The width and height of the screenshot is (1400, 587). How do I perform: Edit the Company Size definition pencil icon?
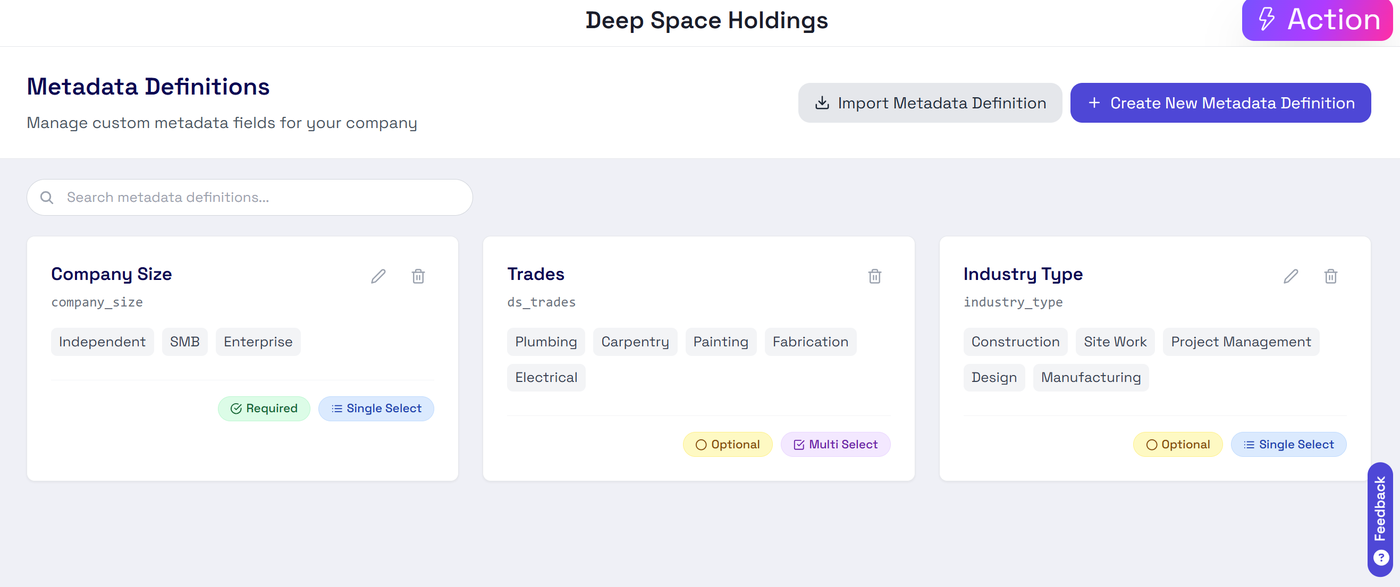click(378, 276)
